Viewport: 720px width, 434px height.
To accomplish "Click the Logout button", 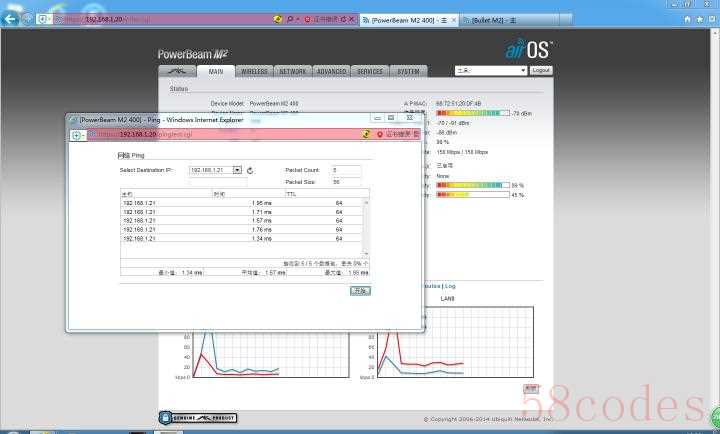I will point(541,70).
